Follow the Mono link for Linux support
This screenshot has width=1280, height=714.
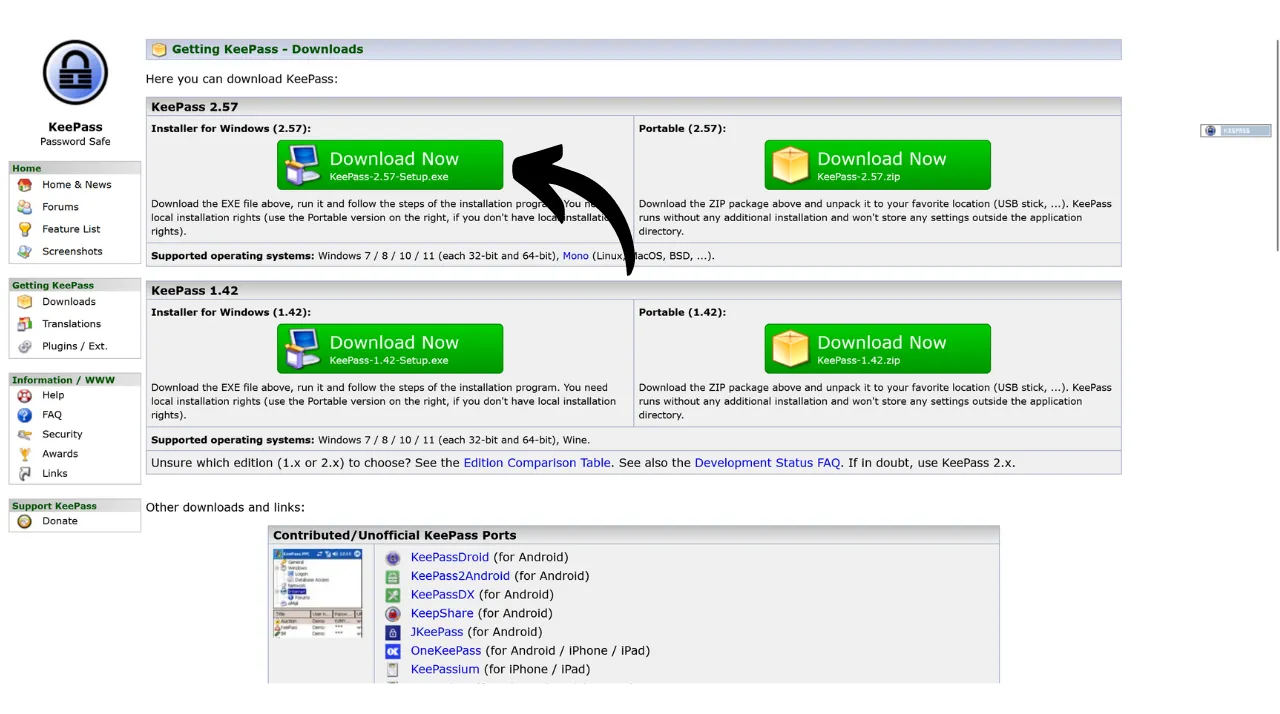click(x=575, y=256)
